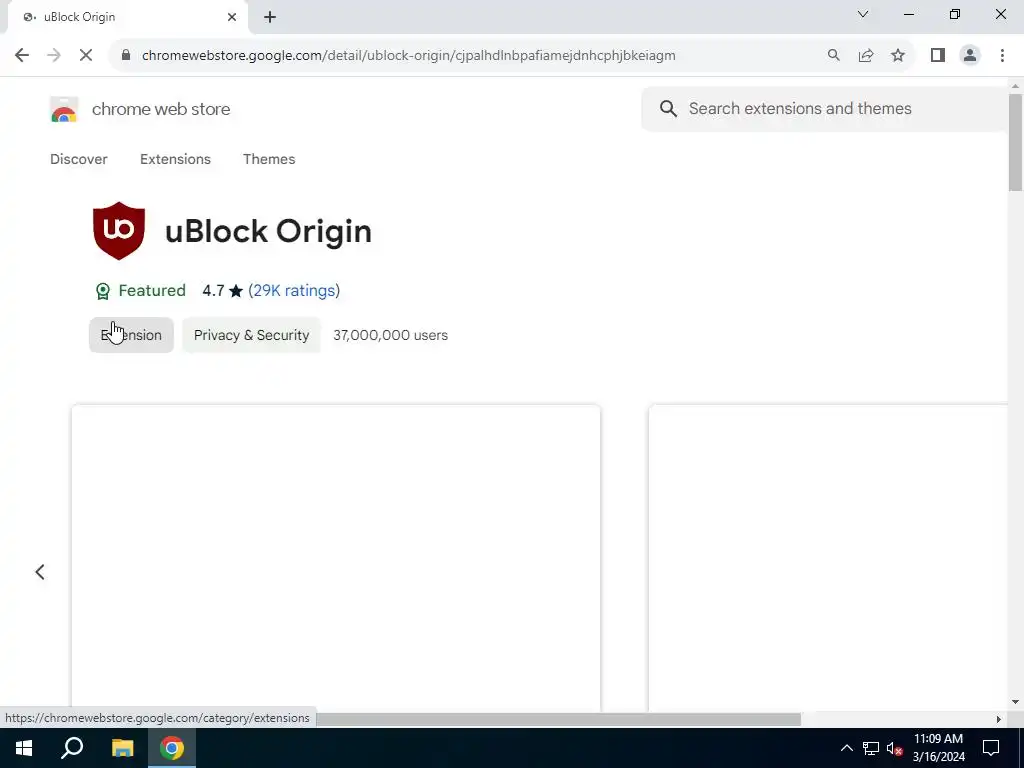Click the address bar URL
The height and width of the screenshot is (768, 1024).
(x=409, y=56)
